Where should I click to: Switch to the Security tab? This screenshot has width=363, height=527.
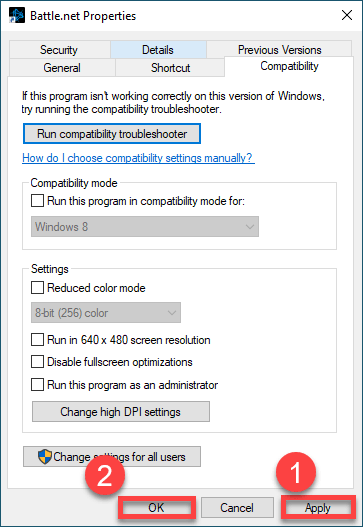pos(59,50)
